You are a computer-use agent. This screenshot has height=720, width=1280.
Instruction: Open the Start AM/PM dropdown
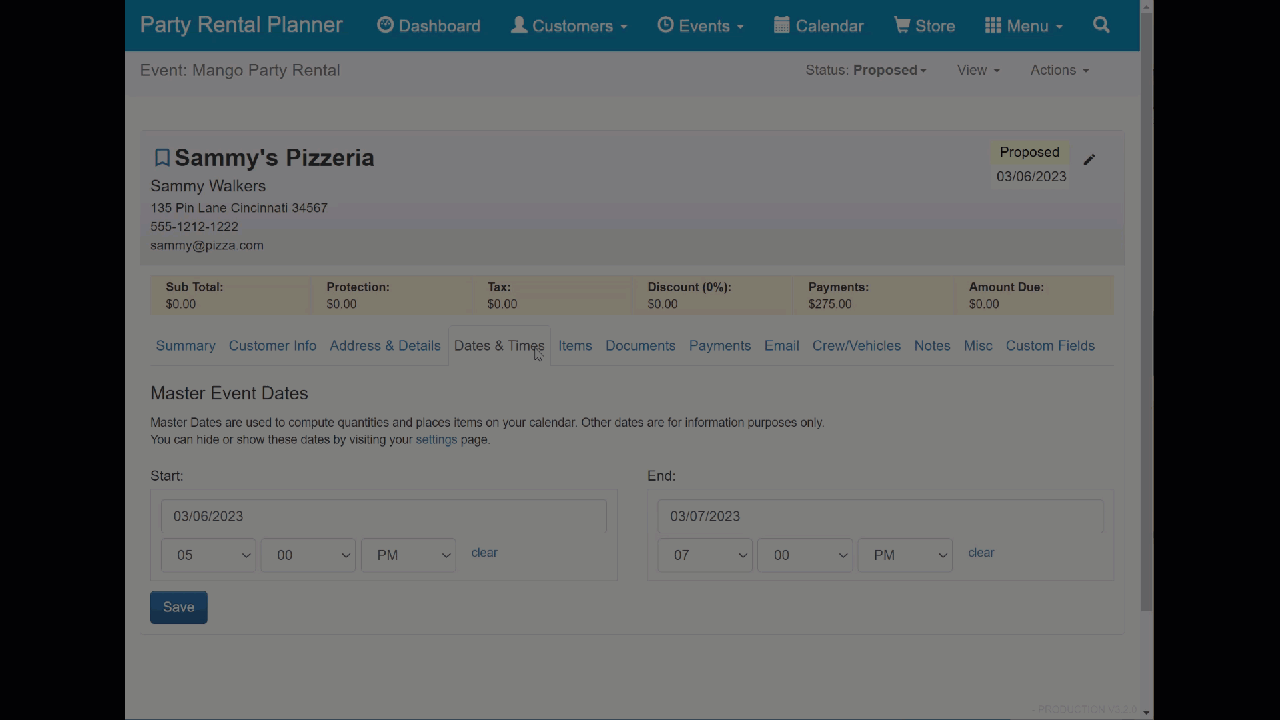coord(408,555)
